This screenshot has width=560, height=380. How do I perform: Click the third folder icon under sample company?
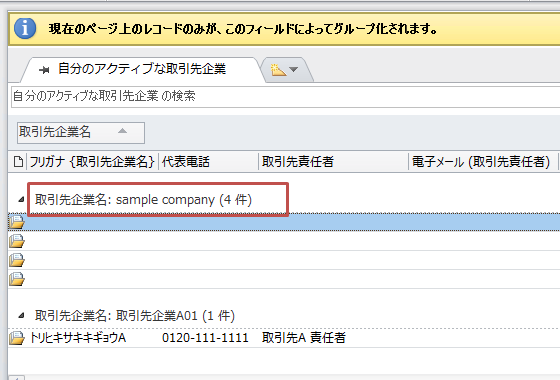click(x=16, y=260)
